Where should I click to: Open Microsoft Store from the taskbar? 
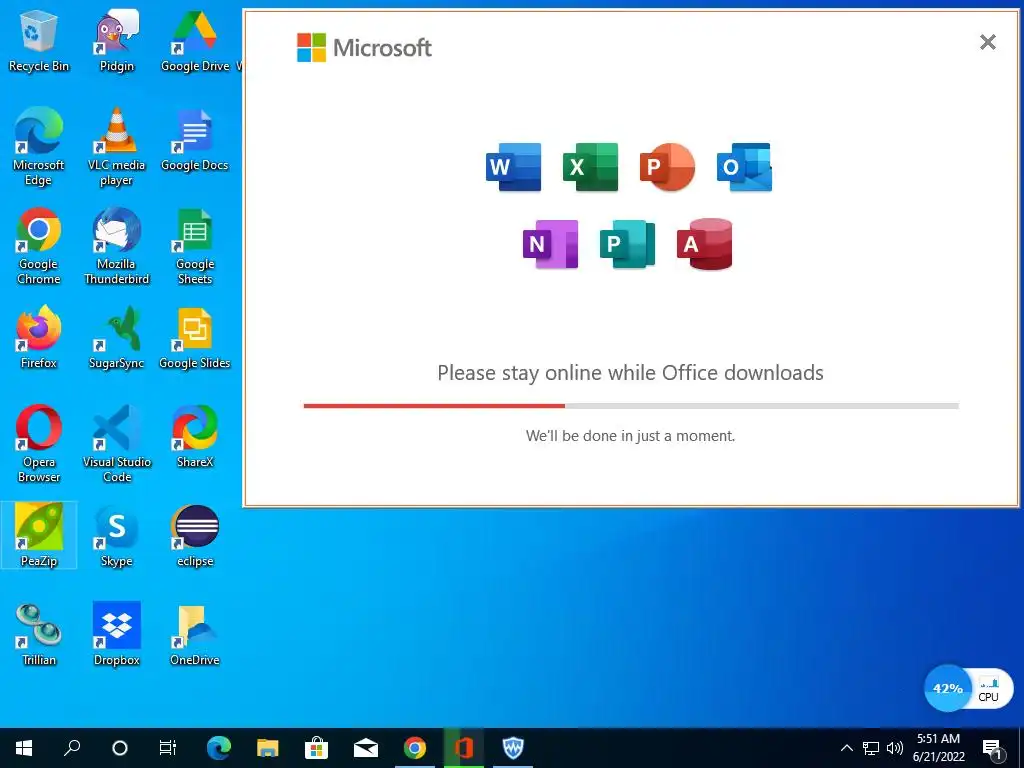[316, 748]
